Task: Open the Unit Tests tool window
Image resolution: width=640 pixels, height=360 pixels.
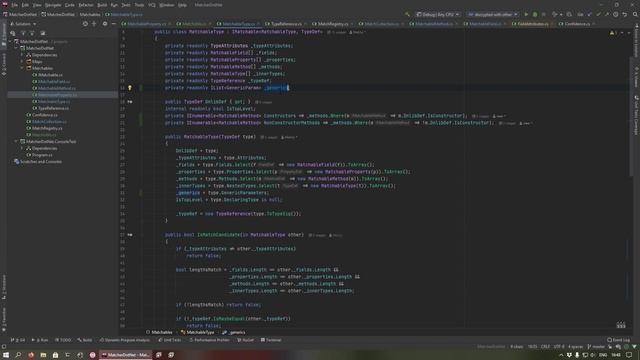Action: pos(169,340)
